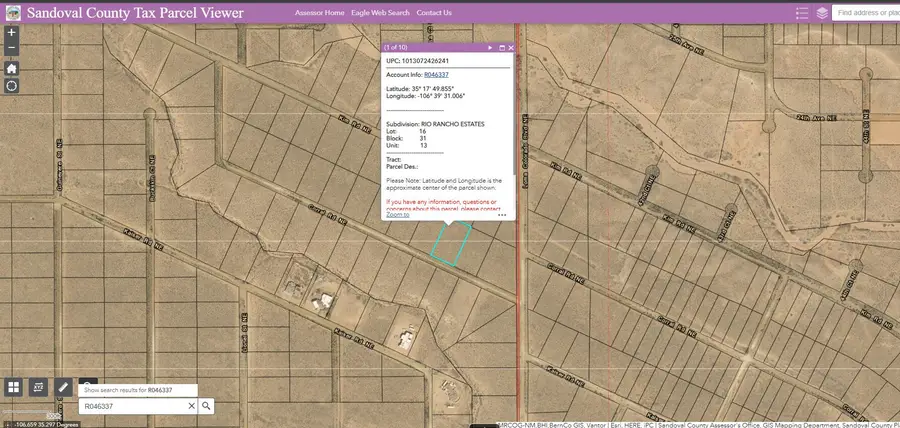Return to the default home extent

click(x=12, y=68)
